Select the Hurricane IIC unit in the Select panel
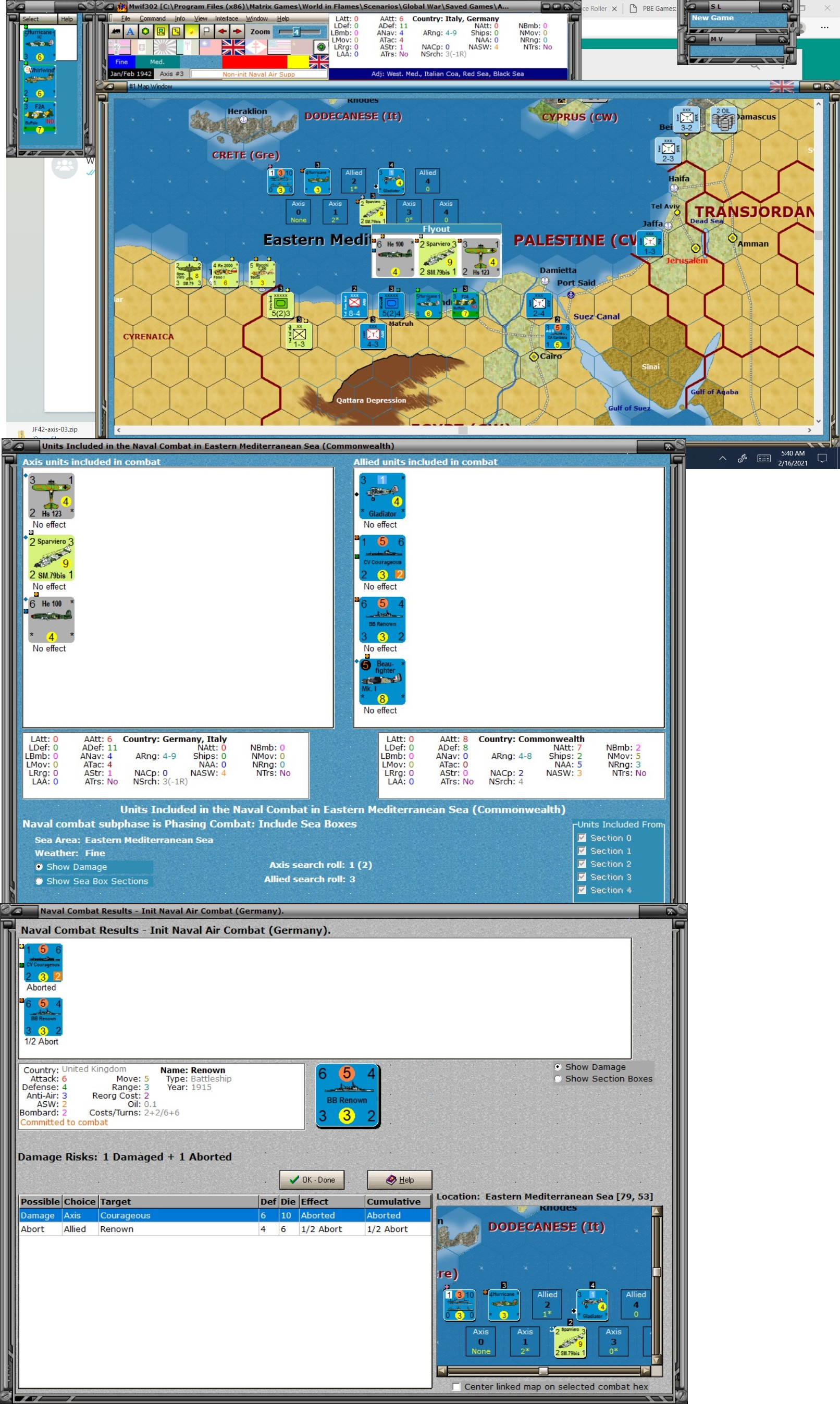Screen dimensions: 840x1404 click(x=39, y=45)
